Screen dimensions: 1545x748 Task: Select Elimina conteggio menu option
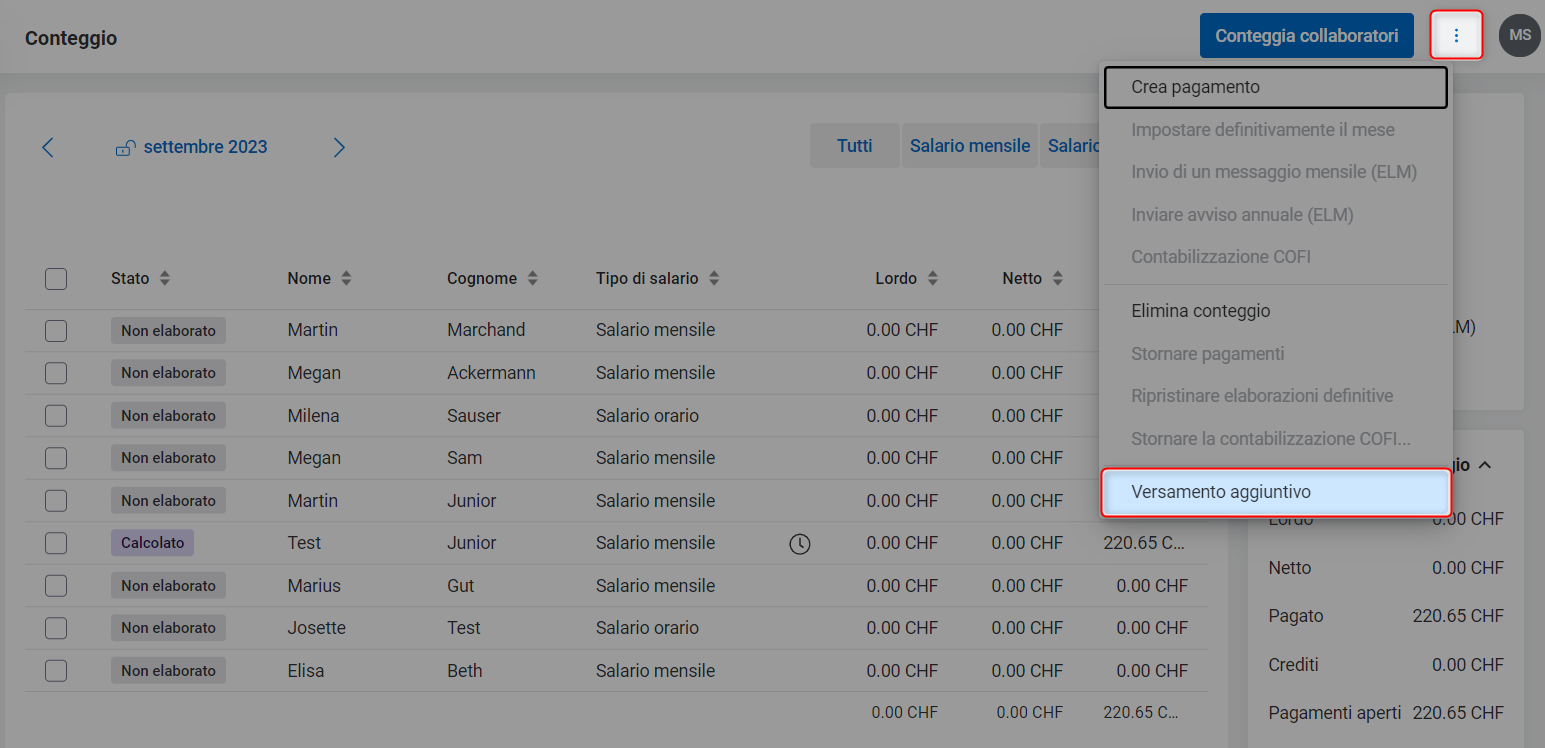point(1200,311)
